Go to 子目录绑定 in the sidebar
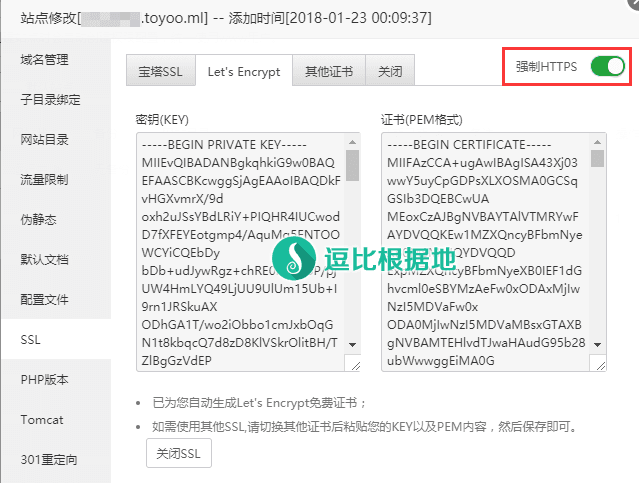This screenshot has height=483, width=639. pyautogui.click(x=50, y=100)
